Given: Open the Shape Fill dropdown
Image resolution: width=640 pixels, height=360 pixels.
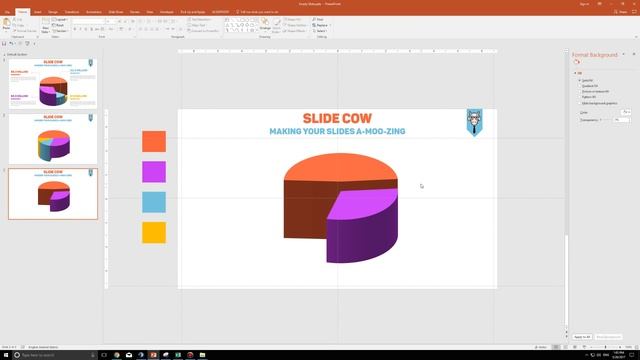Looking at the screenshot, I should [293, 20].
